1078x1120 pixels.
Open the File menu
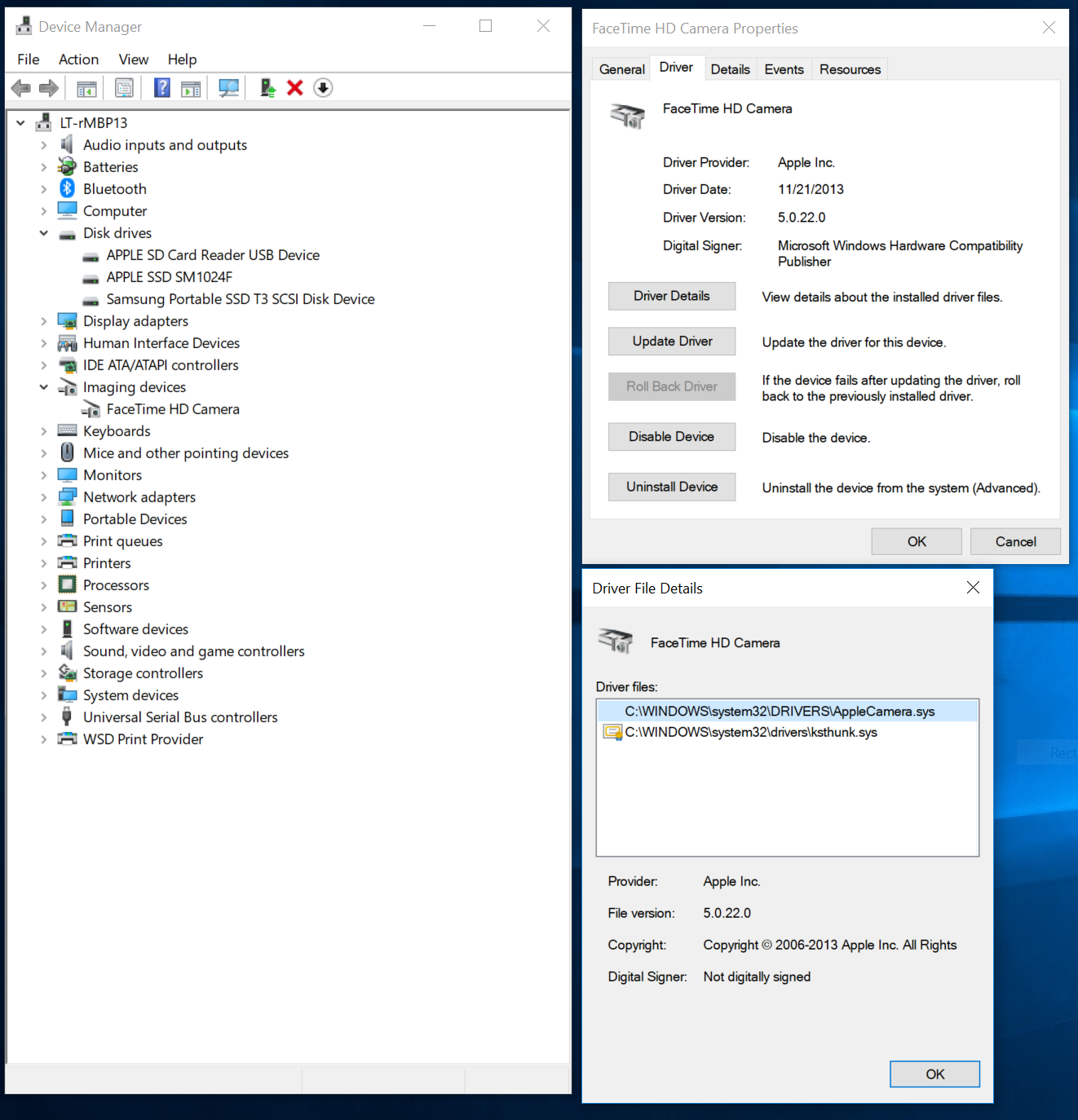tap(29, 60)
